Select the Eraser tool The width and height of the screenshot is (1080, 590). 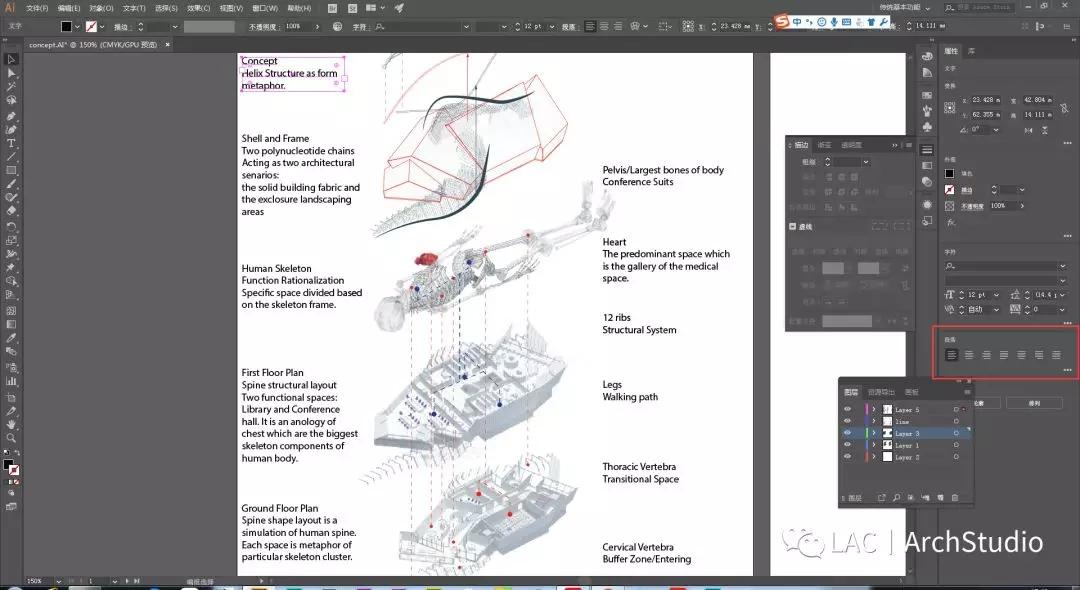(x=11, y=211)
